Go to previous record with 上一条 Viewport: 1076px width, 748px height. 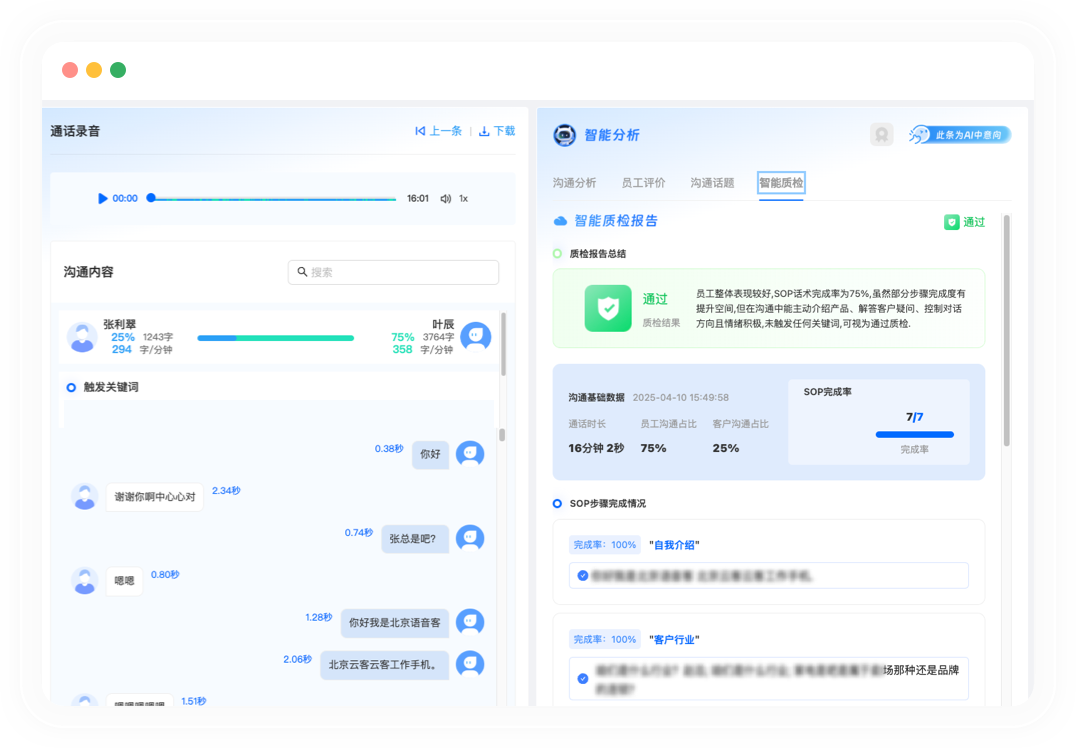(x=438, y=131)
